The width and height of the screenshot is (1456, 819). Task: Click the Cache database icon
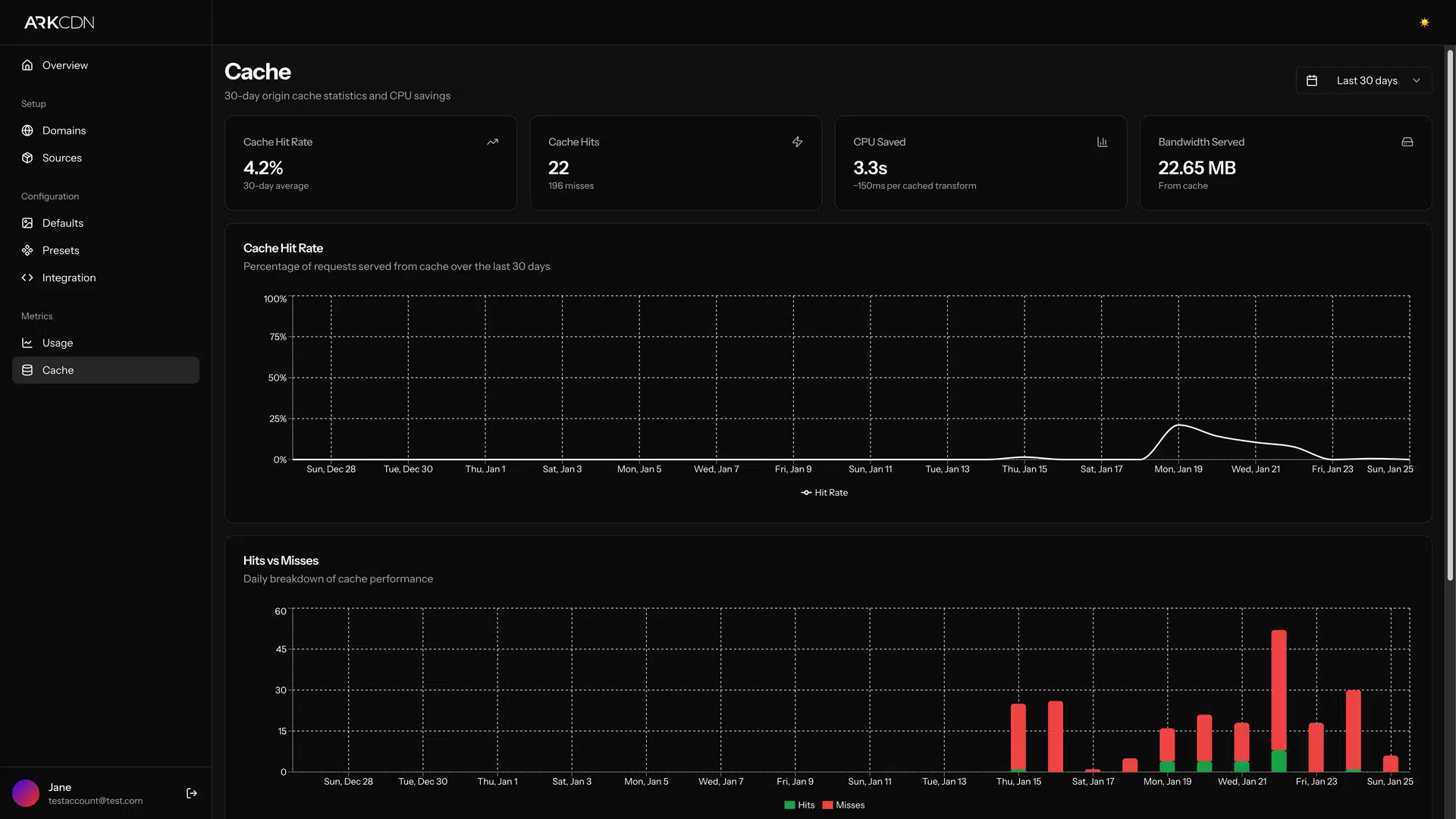coord(27,370)
